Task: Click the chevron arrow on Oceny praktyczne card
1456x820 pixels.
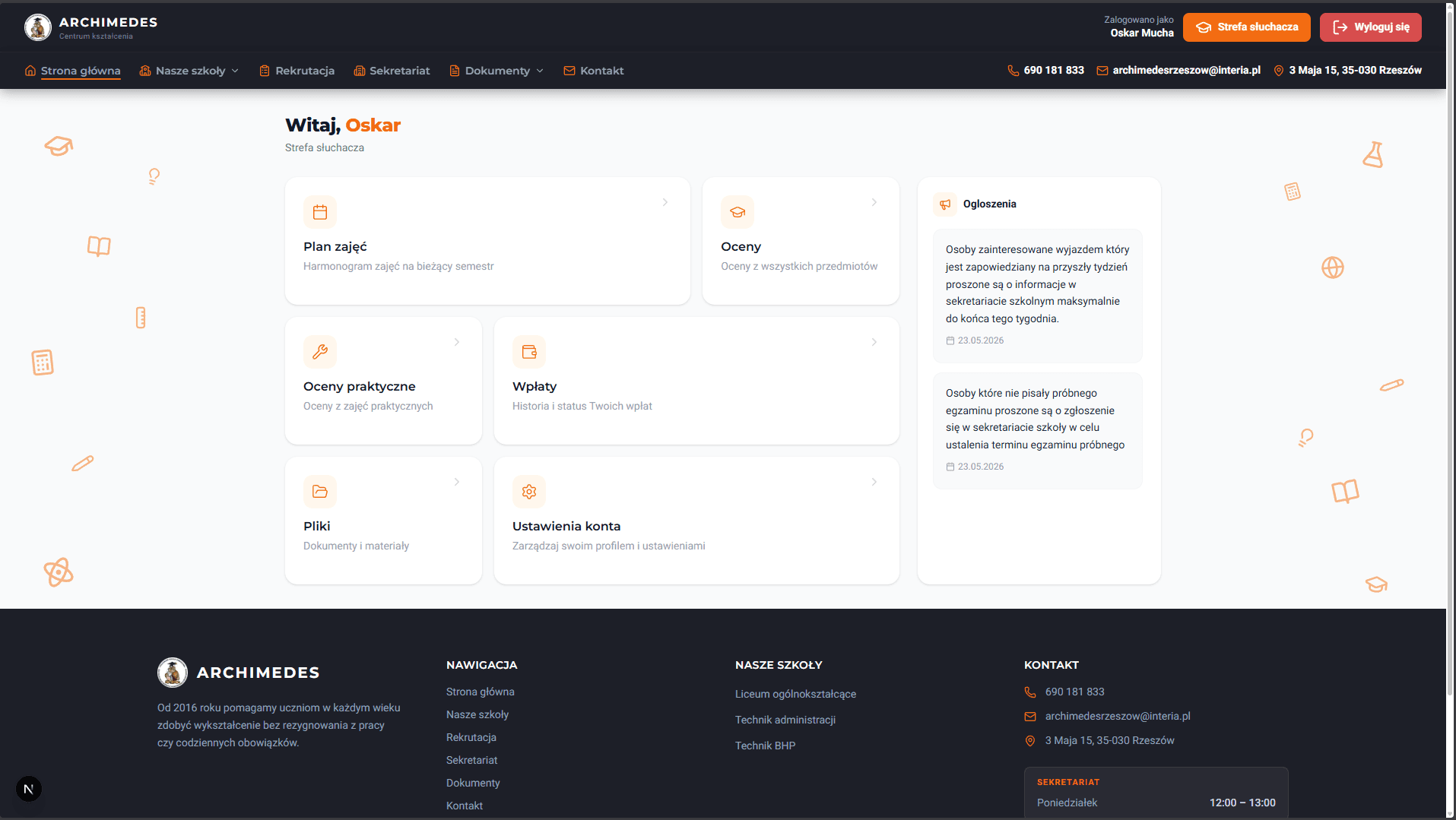Action: point(457,342)
